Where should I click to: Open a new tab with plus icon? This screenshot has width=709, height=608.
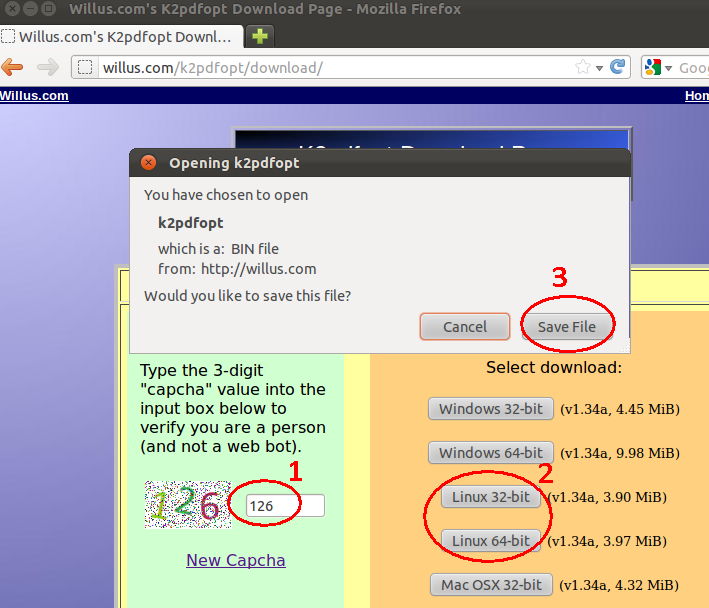click(260, 36)
